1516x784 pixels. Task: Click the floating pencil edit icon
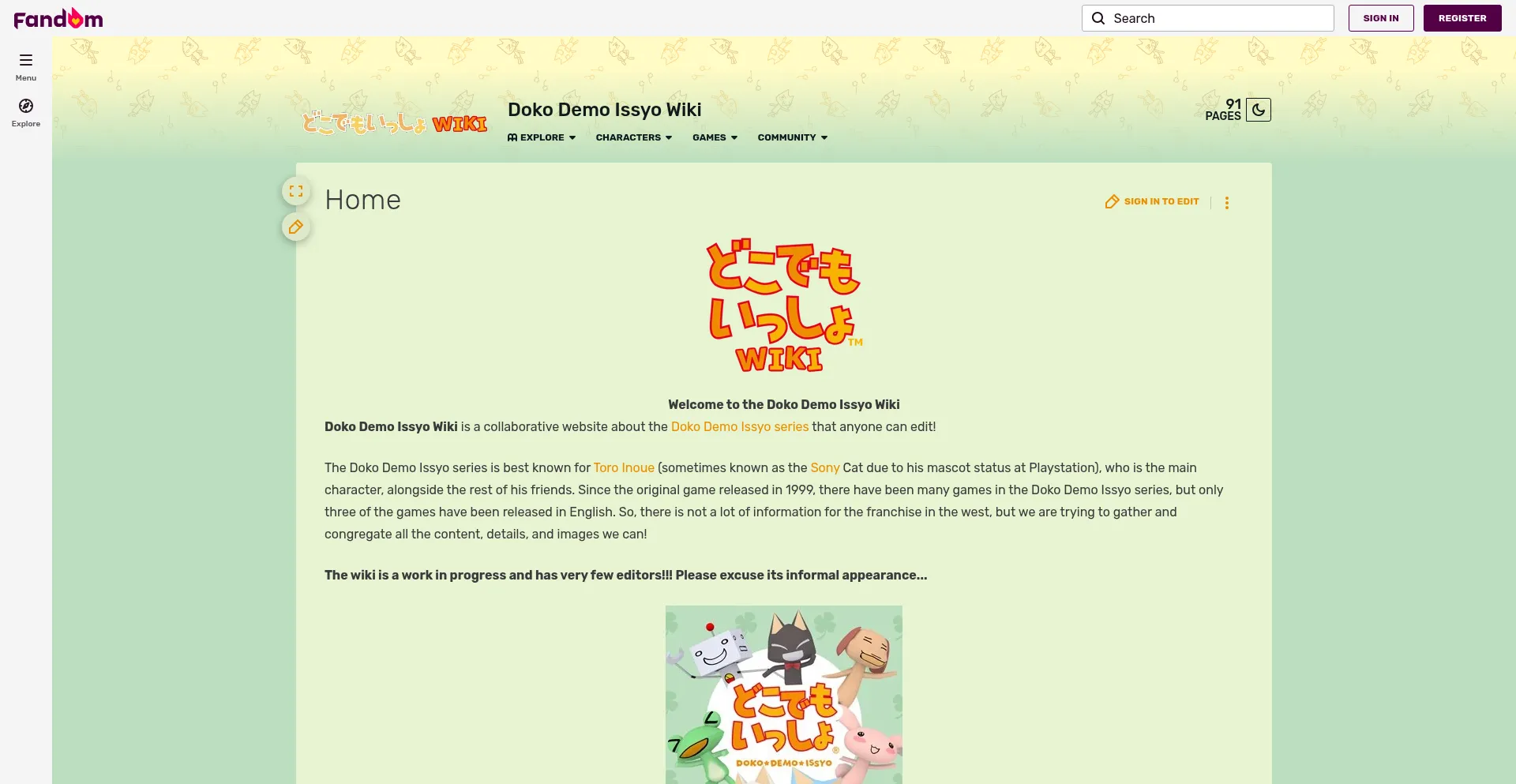tap(296, 227)
